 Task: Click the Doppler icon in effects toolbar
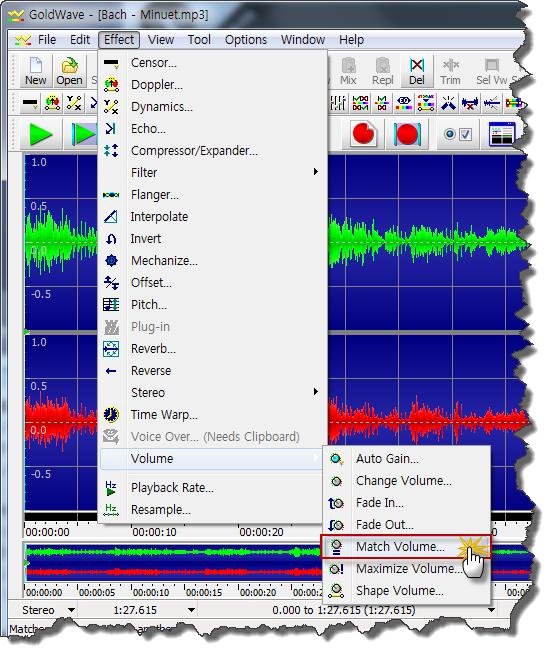[52, 103]
